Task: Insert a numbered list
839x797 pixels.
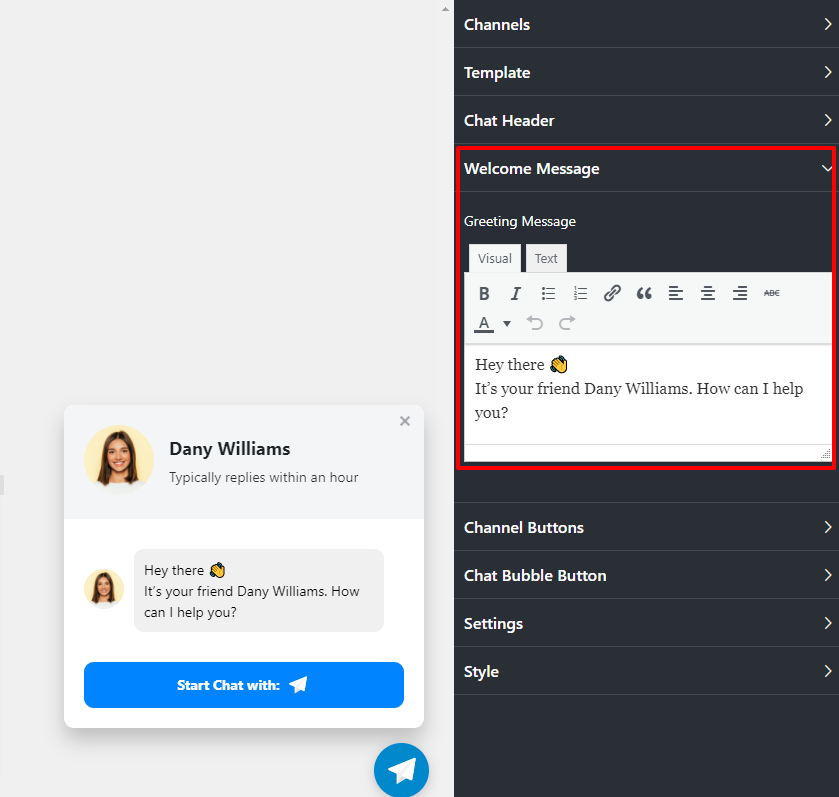Action: pos(580,293)
